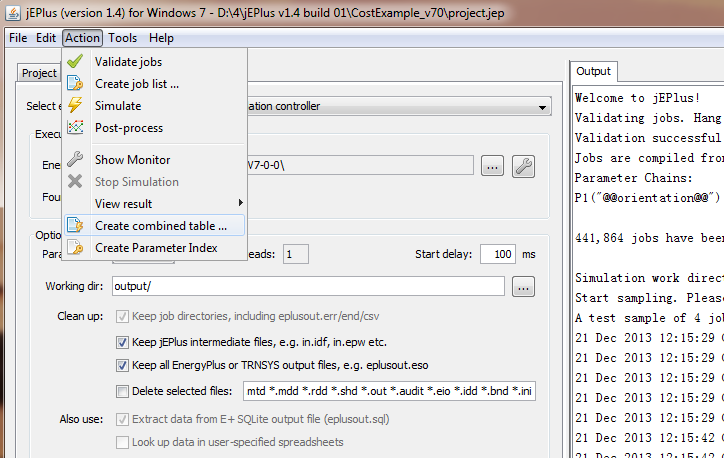Image resolution: width=724 pixels, height=458 pixels.
Task: Choose Create combined table menu entry
Action: pyautogui.click(x=154, y=226)
